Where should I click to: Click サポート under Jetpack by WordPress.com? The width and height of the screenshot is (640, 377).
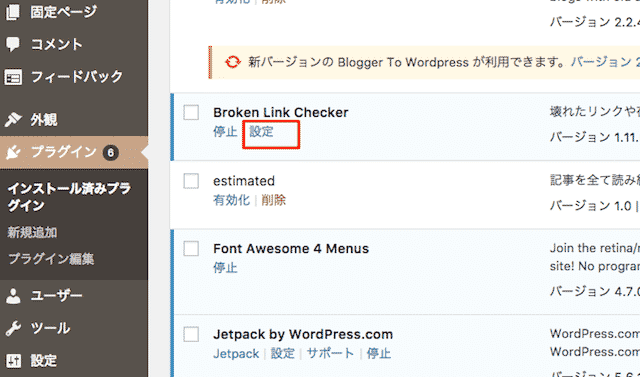click(330, 353)
